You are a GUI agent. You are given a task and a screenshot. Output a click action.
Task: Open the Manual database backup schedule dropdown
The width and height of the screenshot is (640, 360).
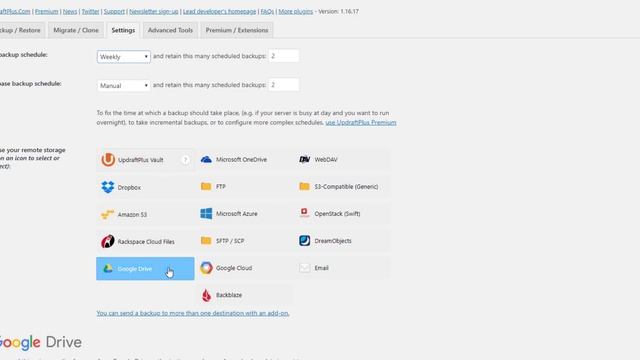tap(124, 85)
